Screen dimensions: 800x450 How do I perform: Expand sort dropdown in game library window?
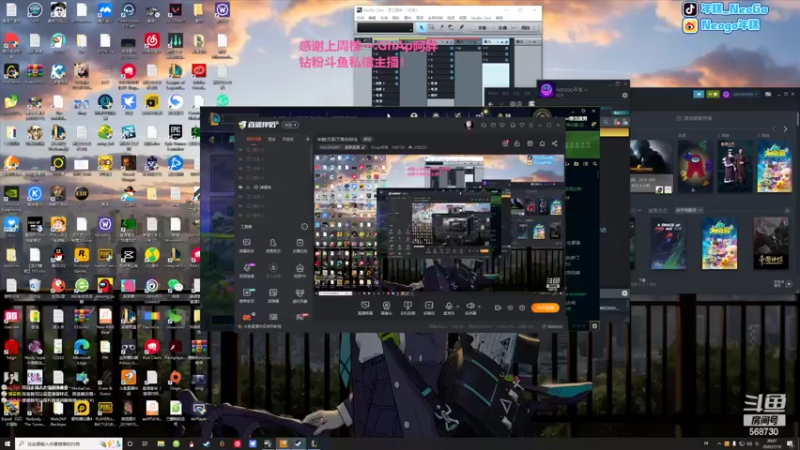tap(689, 210)
